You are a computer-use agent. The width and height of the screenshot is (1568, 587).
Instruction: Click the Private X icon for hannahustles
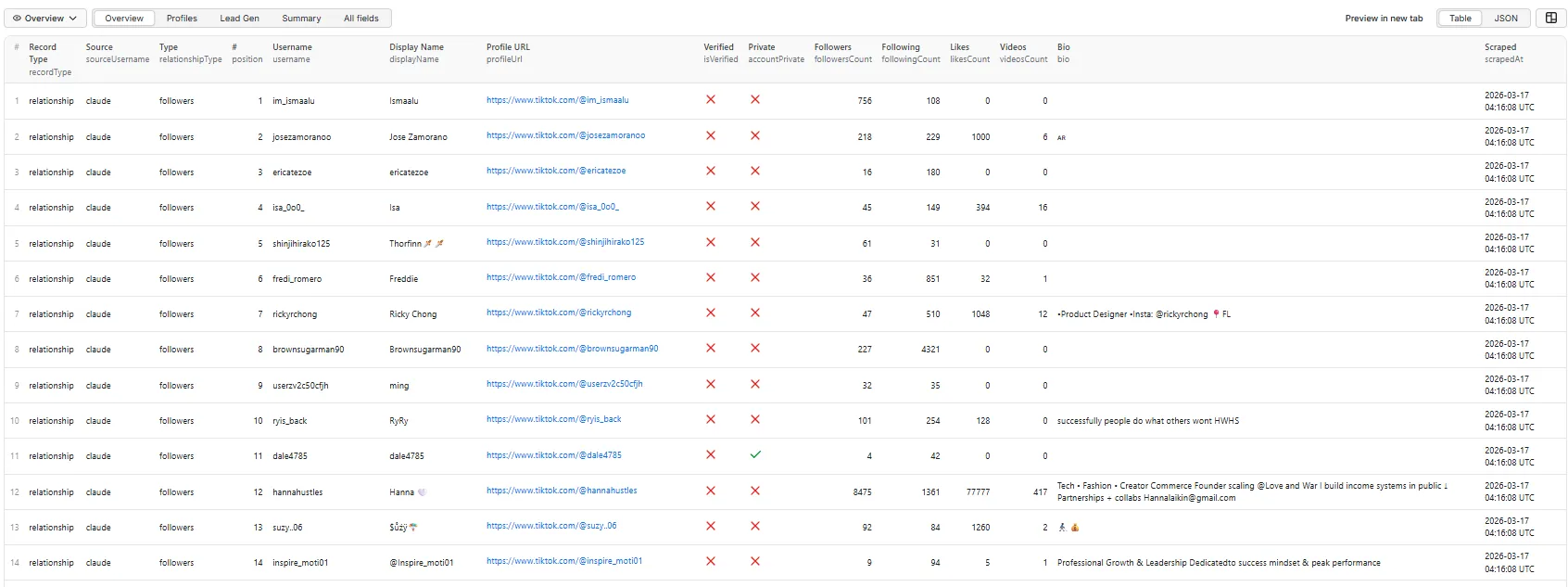pos(755,491)
